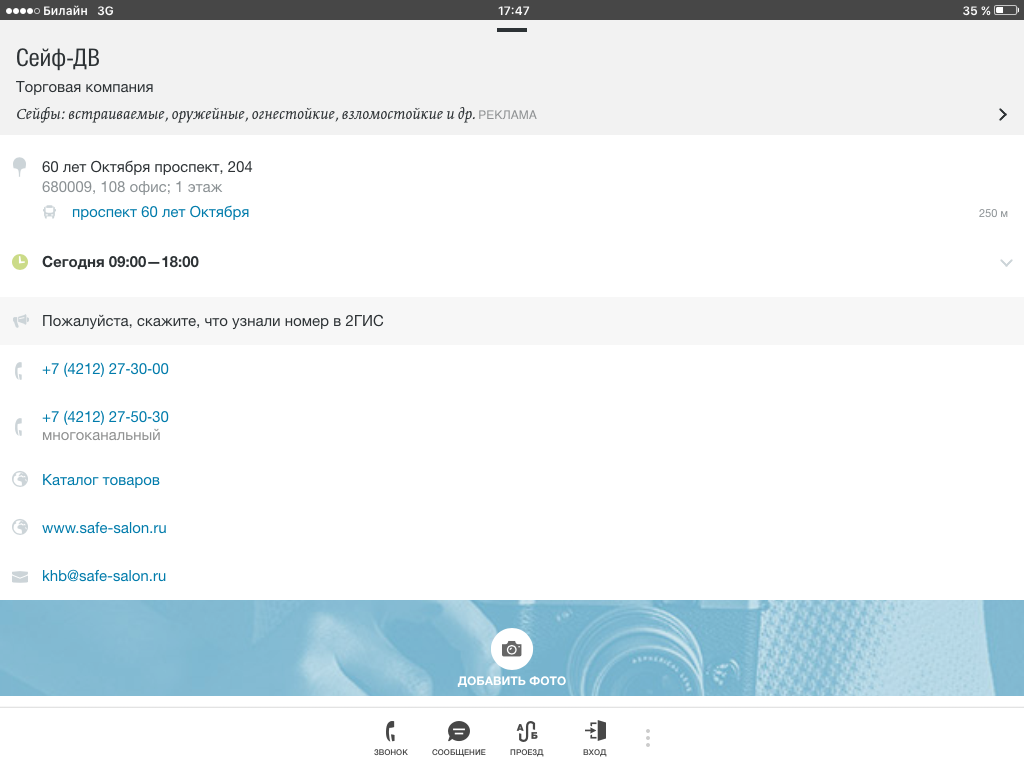Open the проспект 60 лет Октября stop
Viewport: 1024px width, 768px height.
[160, 212]
